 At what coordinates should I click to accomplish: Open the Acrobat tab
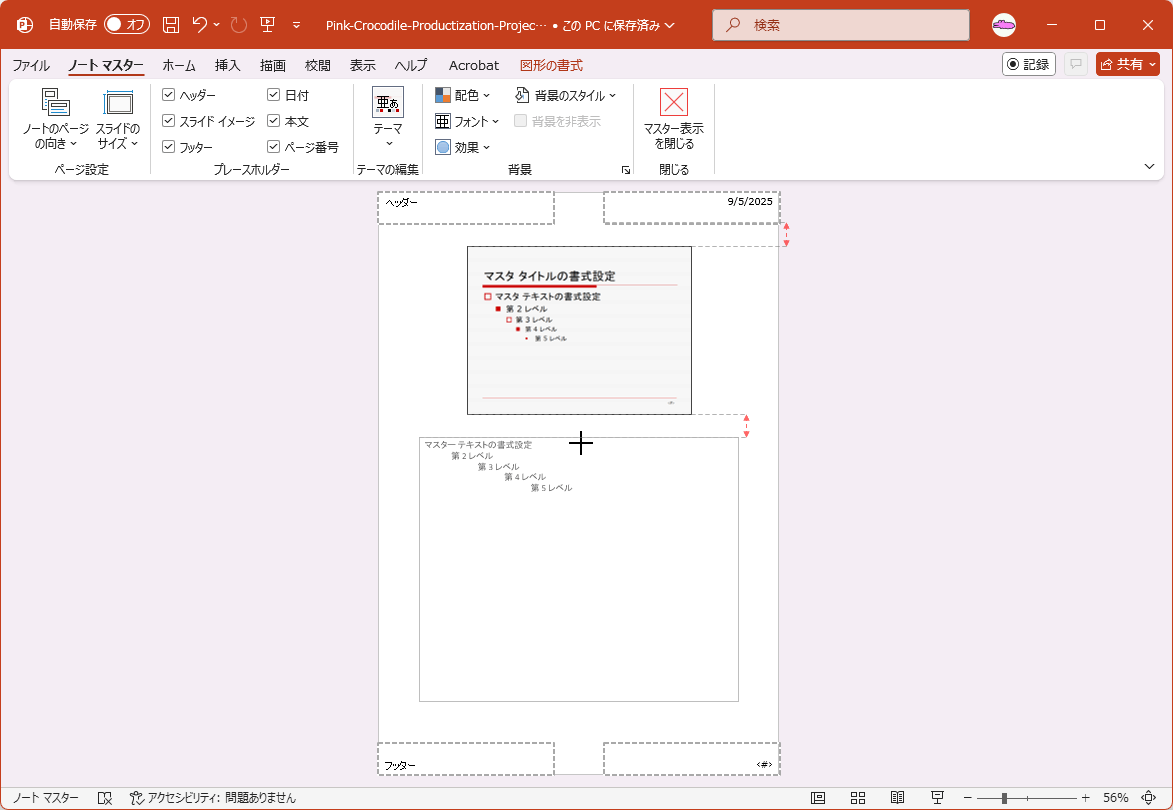474,65
